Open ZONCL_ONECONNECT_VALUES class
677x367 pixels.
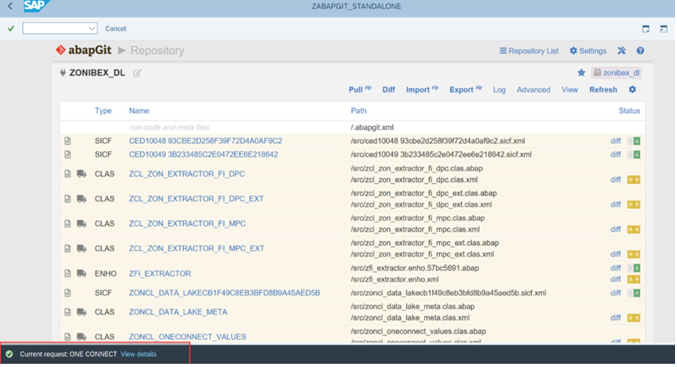coord(187,337)
